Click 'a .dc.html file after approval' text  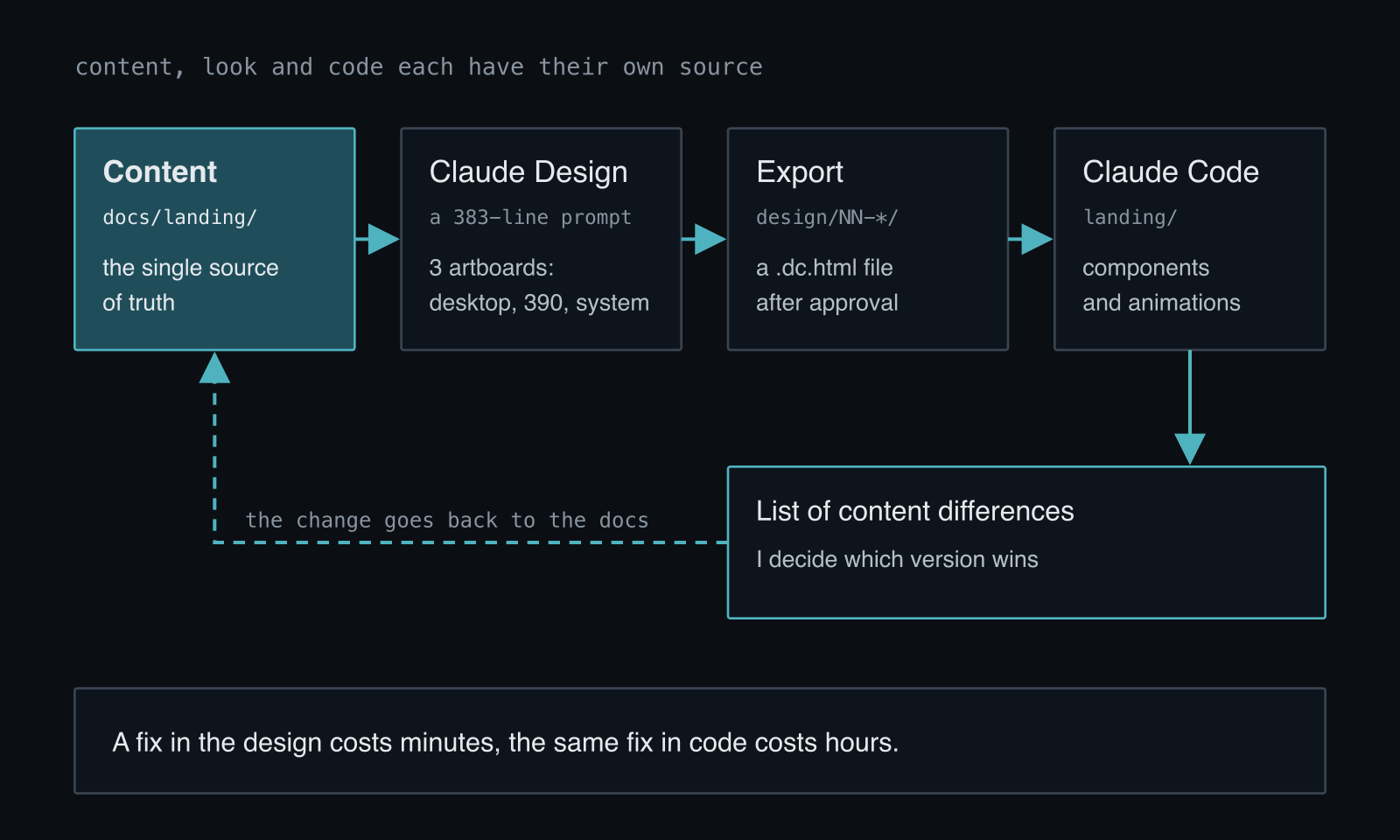827,285
